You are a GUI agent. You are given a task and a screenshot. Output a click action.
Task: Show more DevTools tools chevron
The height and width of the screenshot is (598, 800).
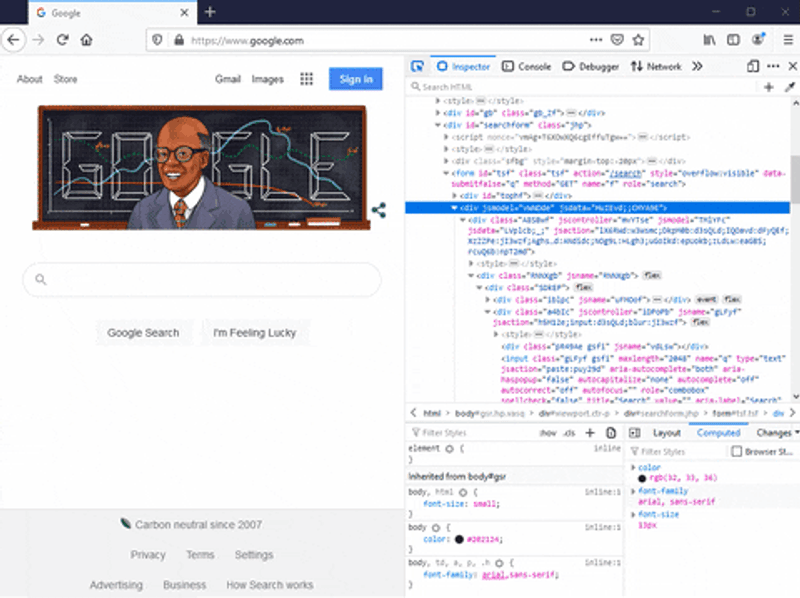[697, 66]
